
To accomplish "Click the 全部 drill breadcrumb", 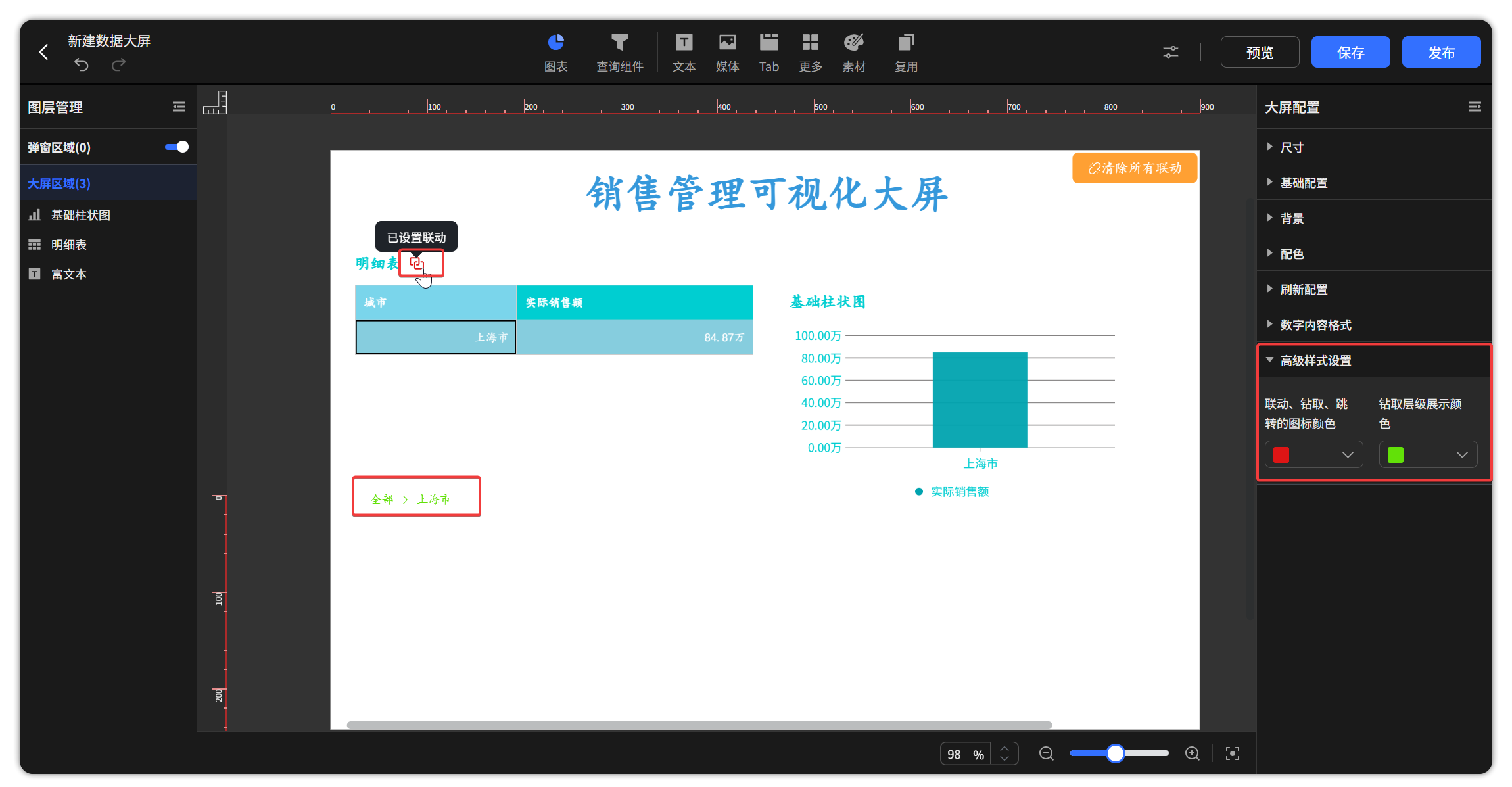I will [382, 499].
